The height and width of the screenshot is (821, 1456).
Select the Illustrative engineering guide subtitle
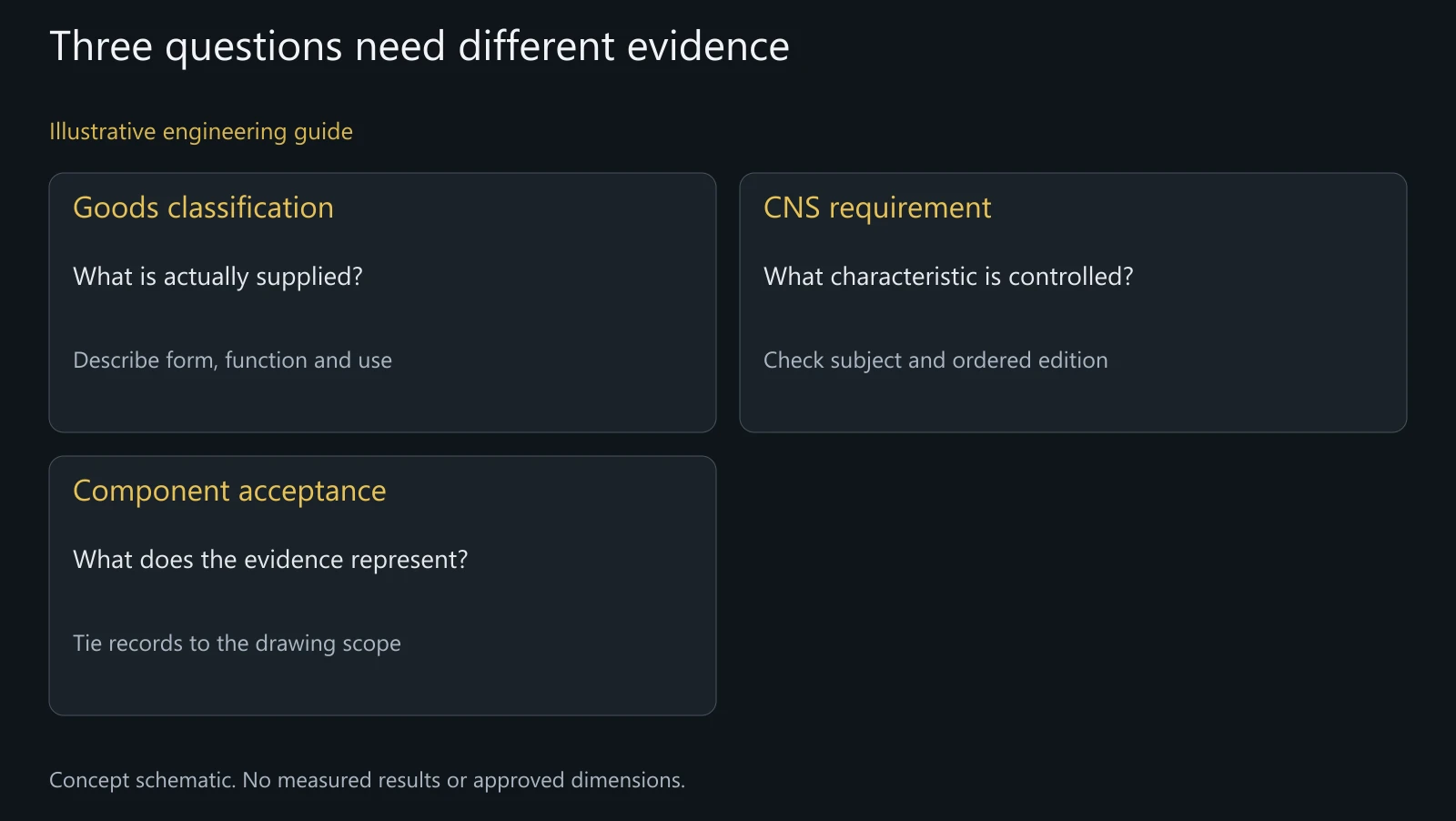coord(201,132)
